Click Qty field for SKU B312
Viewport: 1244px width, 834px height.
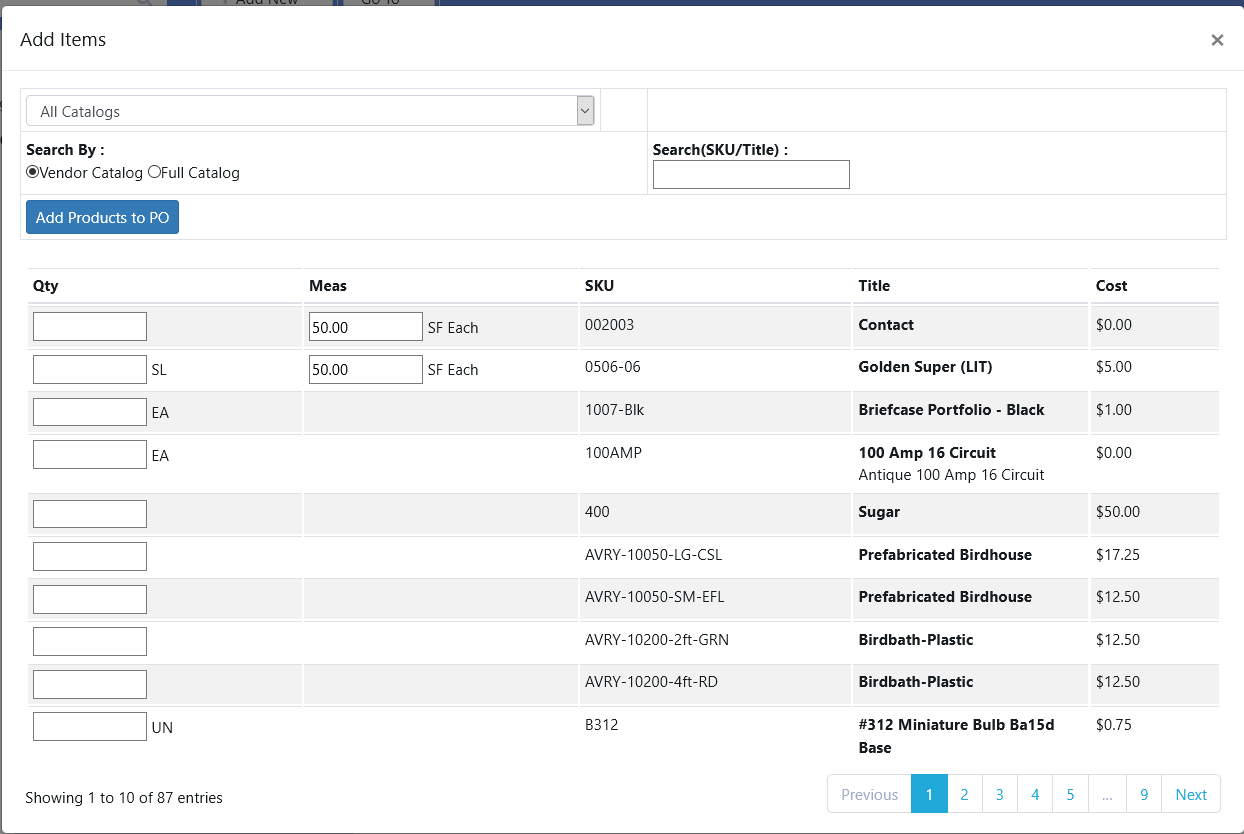tap(90, 727)
